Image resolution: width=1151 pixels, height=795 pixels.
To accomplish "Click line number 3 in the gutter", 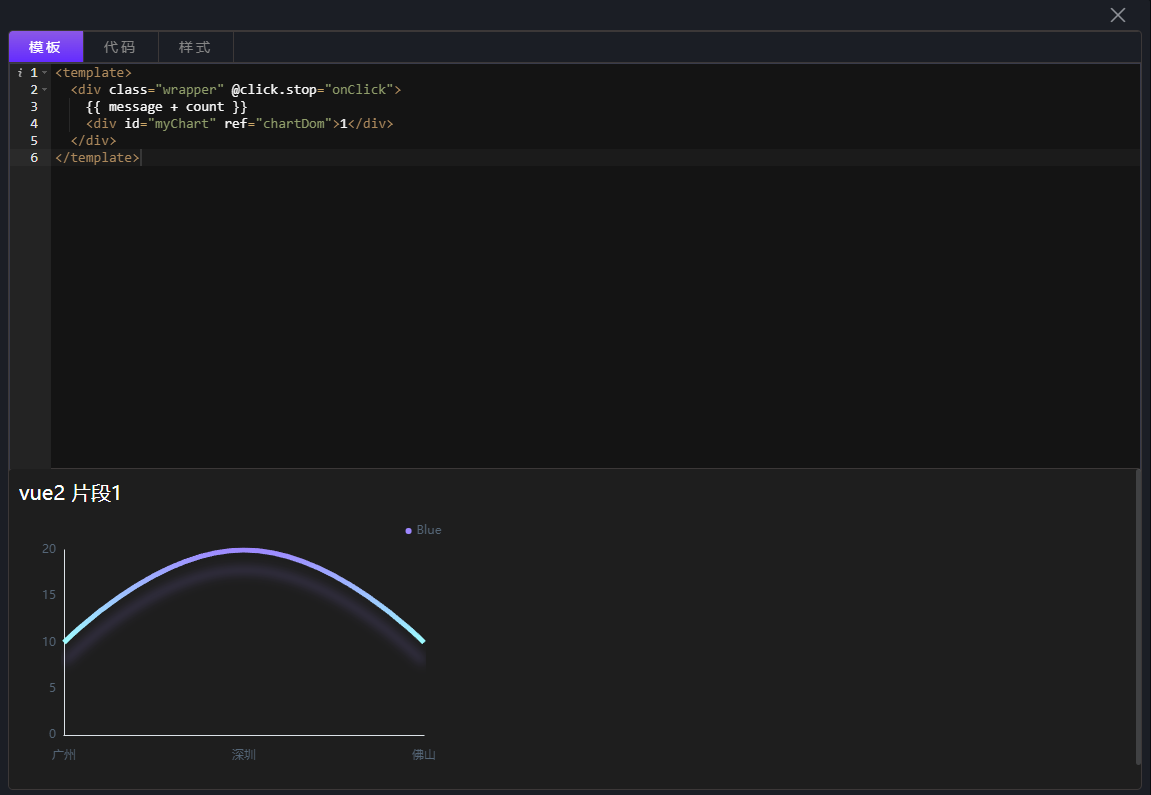I will 34,106.
